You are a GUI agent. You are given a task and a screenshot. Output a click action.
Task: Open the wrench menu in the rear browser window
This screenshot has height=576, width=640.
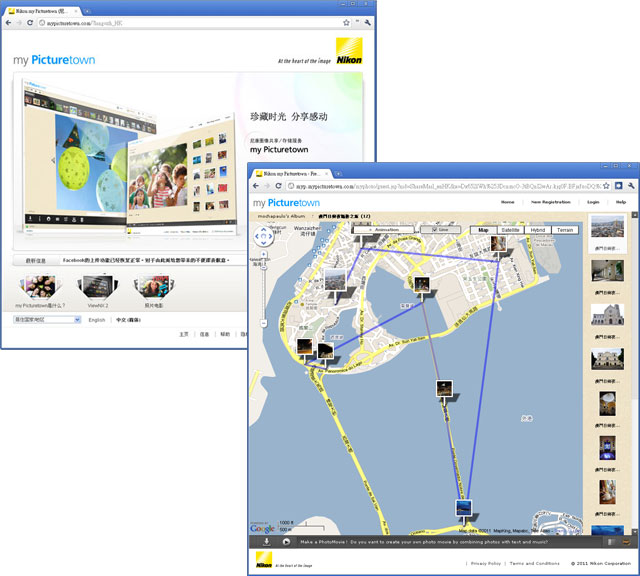tap(368, 23)
